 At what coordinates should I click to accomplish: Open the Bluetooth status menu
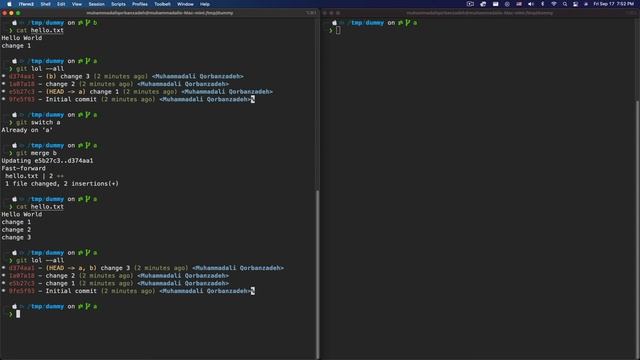tap(542, 4)
